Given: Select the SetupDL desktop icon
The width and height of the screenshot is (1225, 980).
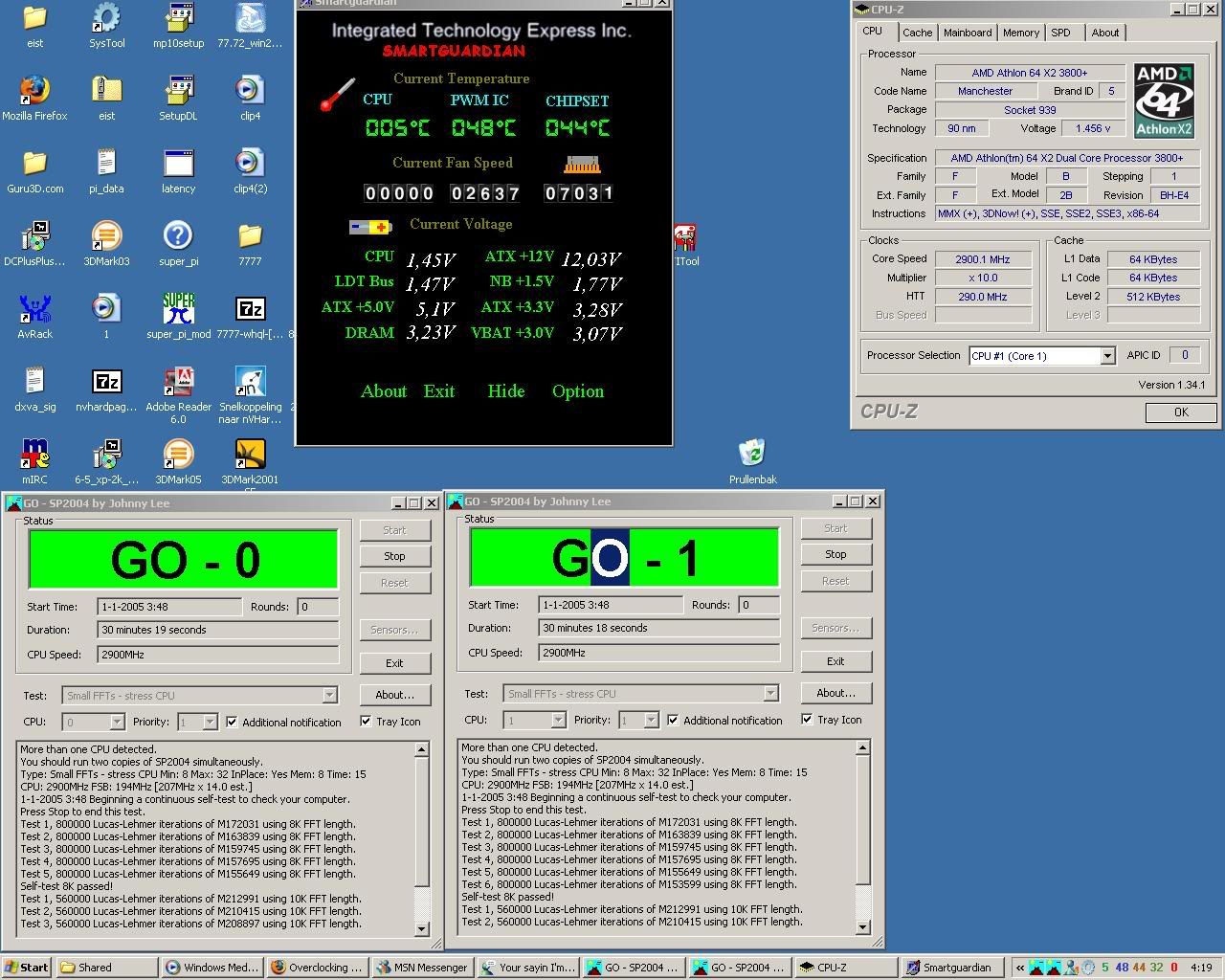Looking at the screenshot, I should [178, 98].
